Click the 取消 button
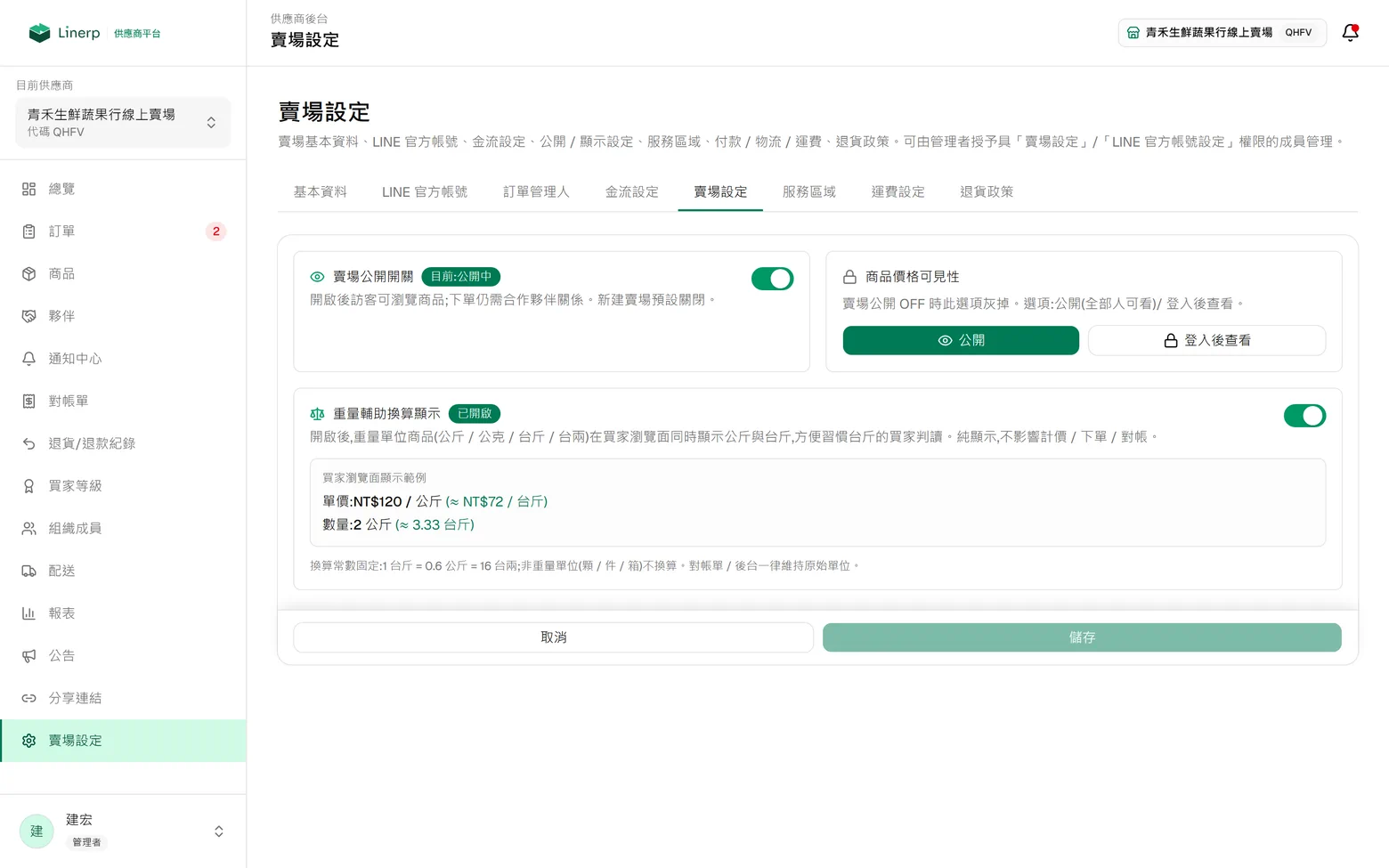This screenshot has width=1389, height=868. click(554, 637)
